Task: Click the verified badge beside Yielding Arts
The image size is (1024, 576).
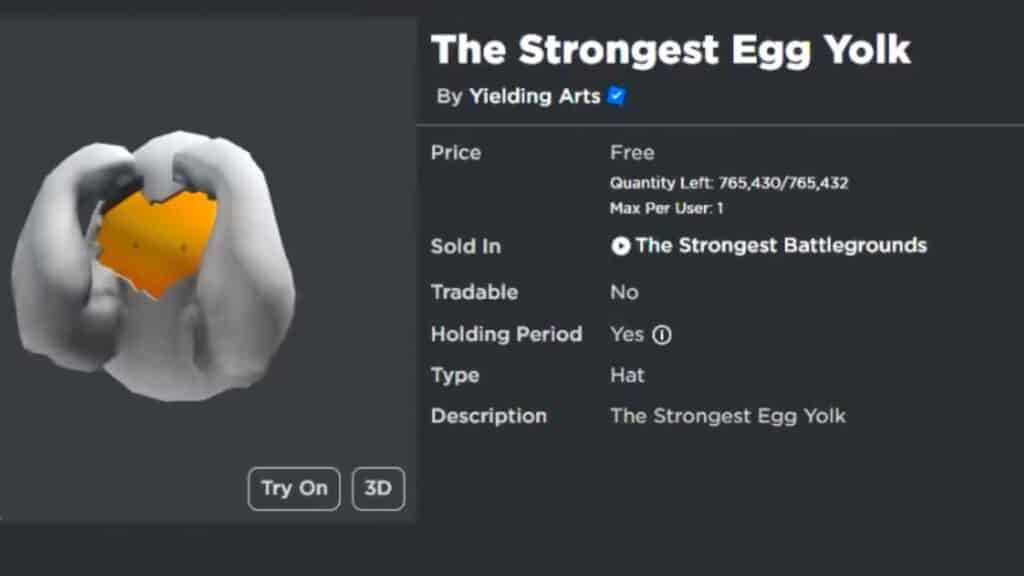Action: 618,96
